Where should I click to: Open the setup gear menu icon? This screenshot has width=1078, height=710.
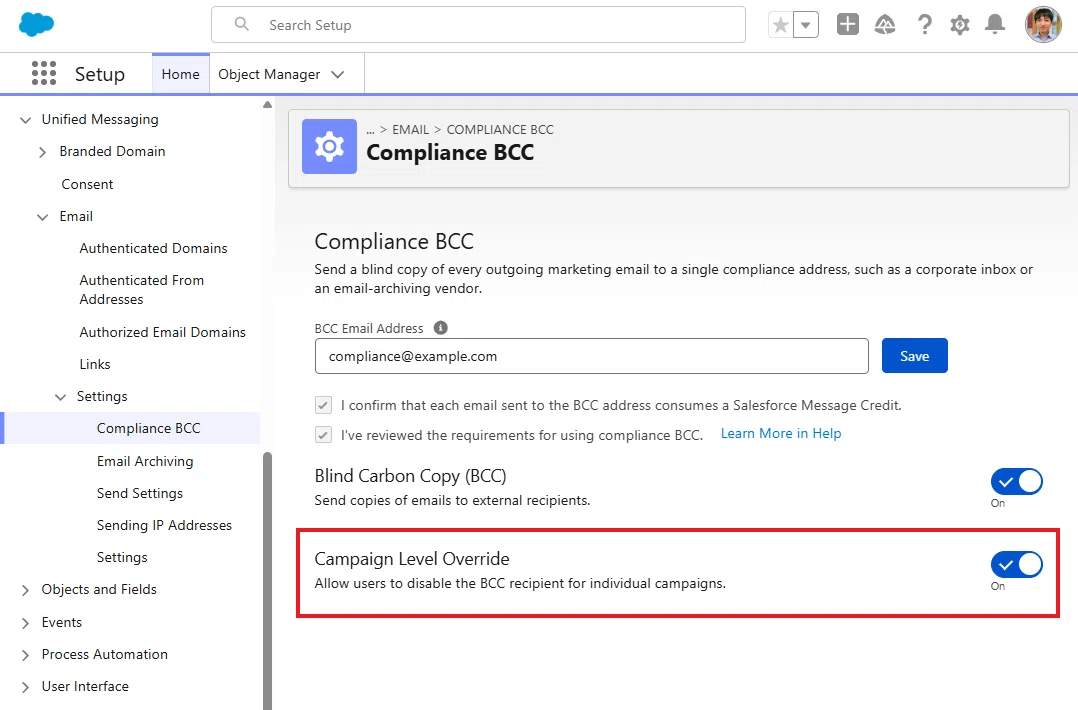[960, 25]
